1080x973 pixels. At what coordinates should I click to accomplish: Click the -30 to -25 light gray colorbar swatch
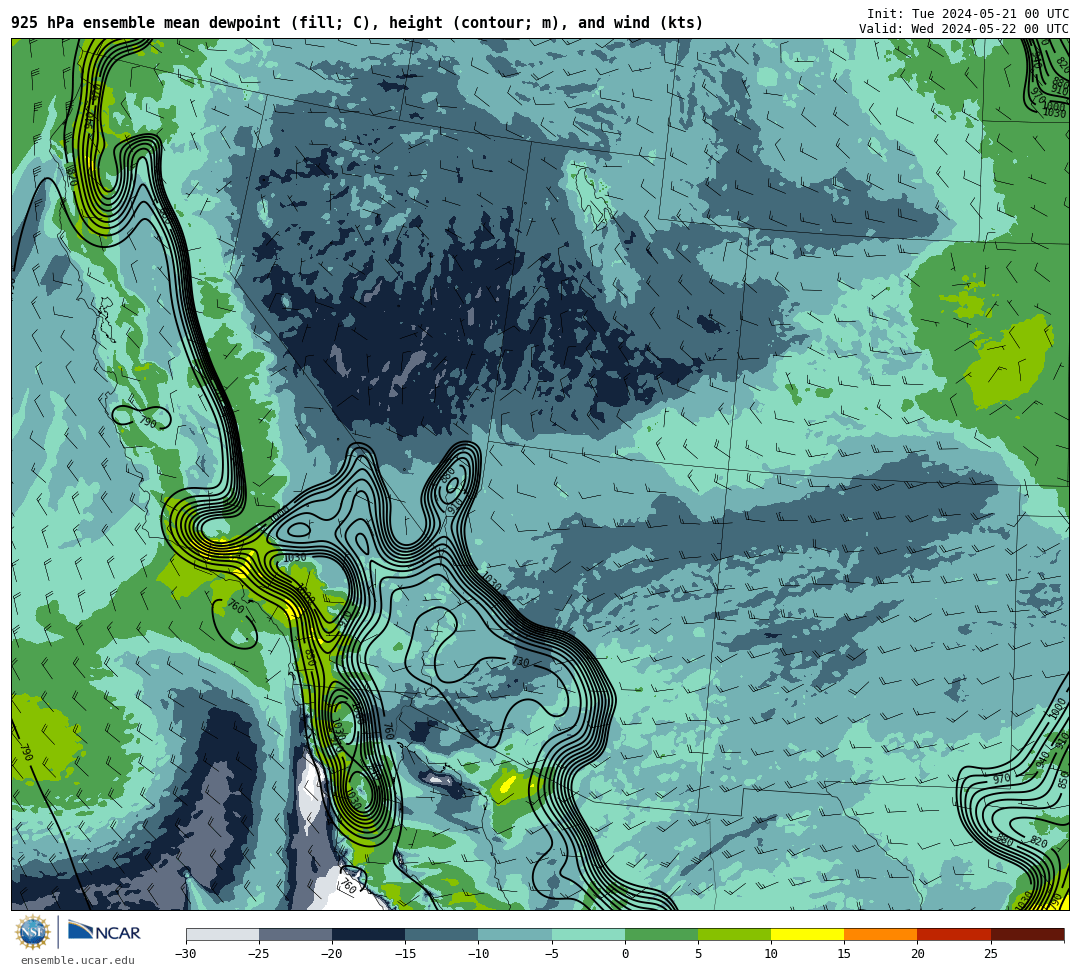[222, 934]
